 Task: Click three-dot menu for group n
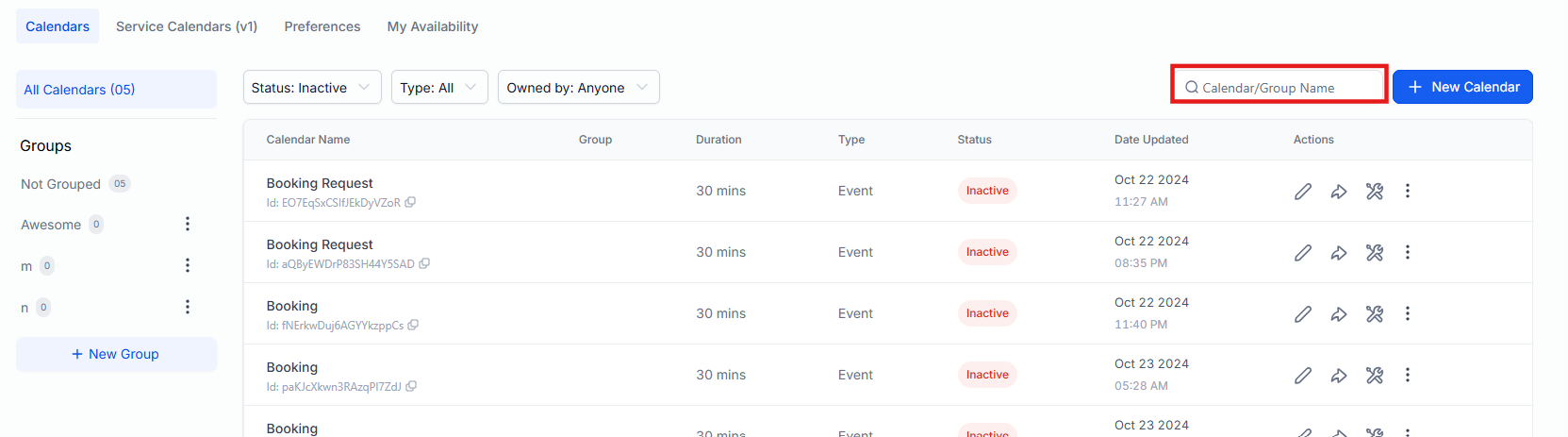tap(188, 307)
